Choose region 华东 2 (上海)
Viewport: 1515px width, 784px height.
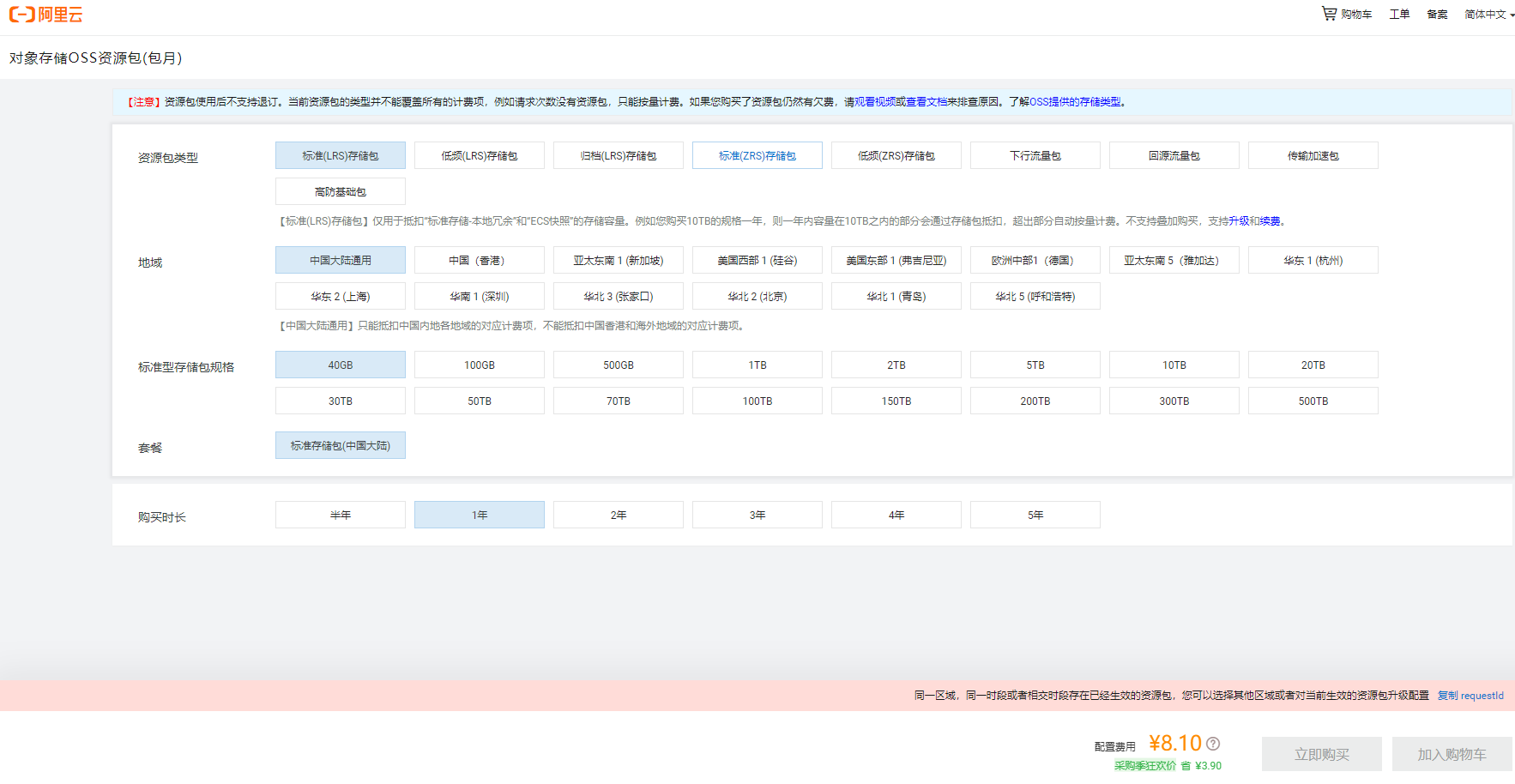coord(341,296)
